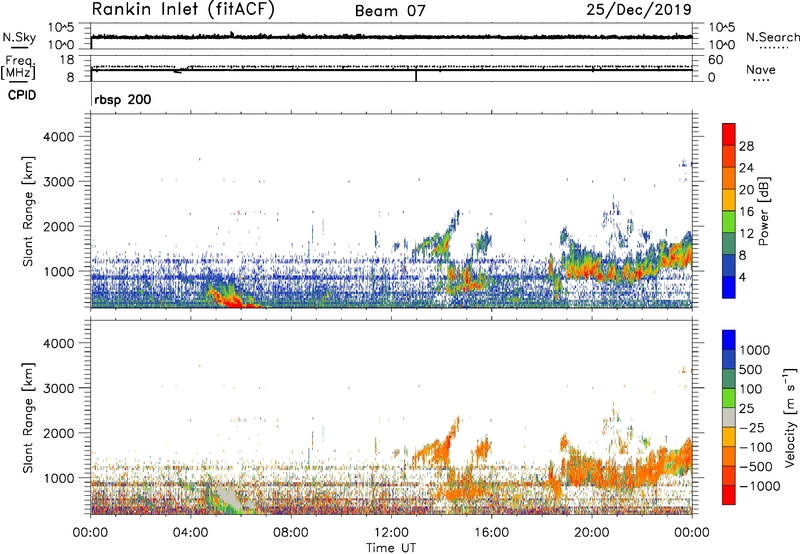
Task: Click the blue bottom of the power colorbar
Action: [729, 288]
